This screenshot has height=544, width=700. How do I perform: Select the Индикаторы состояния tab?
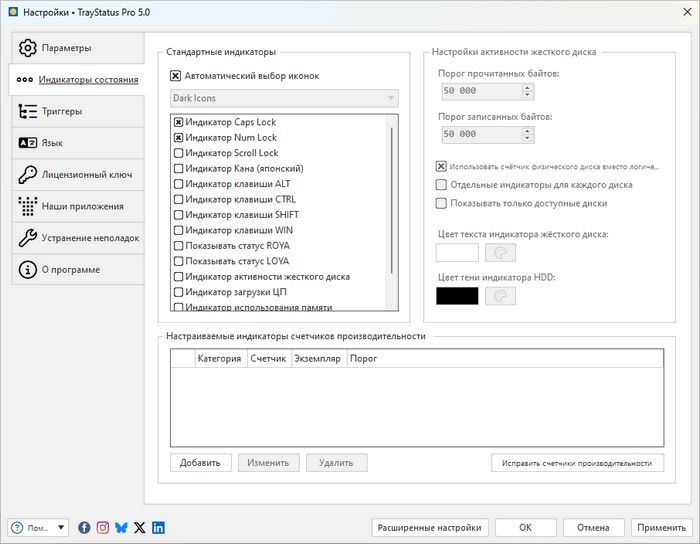point(77,79)
